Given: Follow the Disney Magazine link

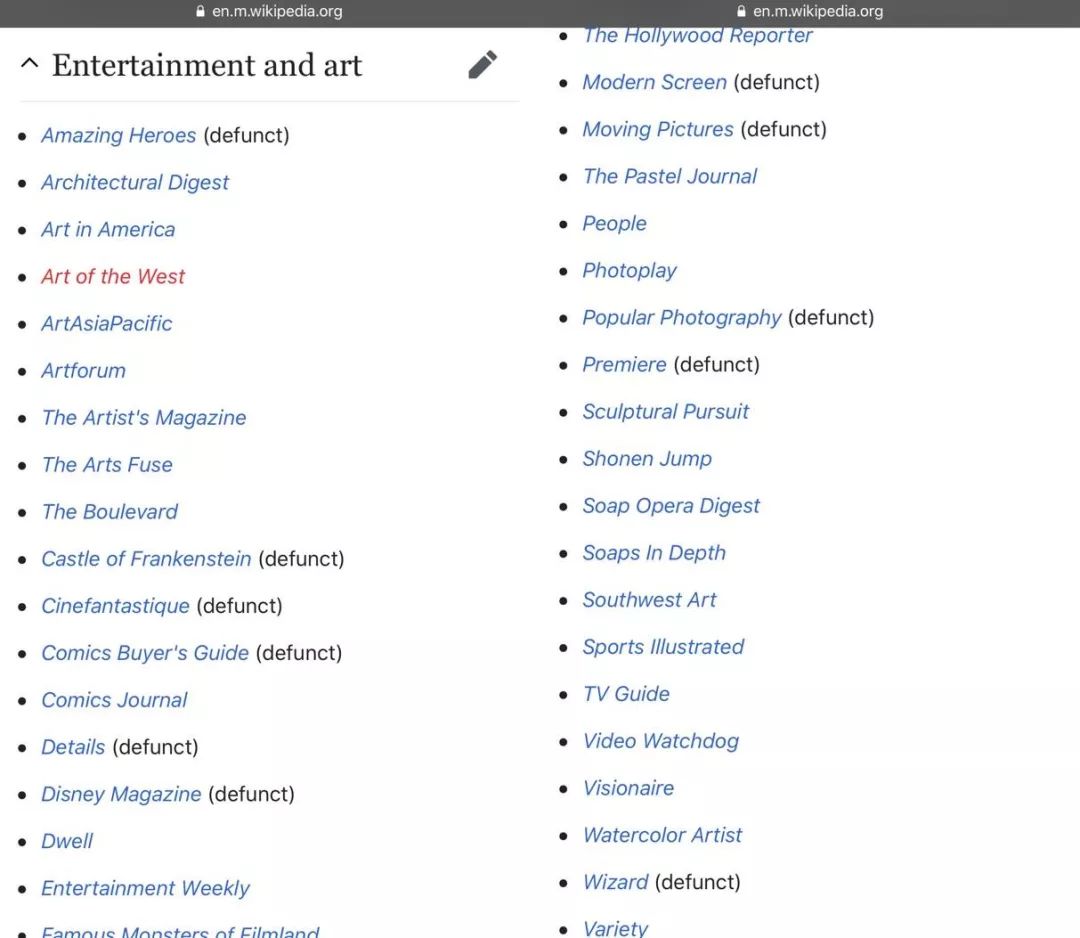Looking at the screenshot, I should click(x=121, y=794).
